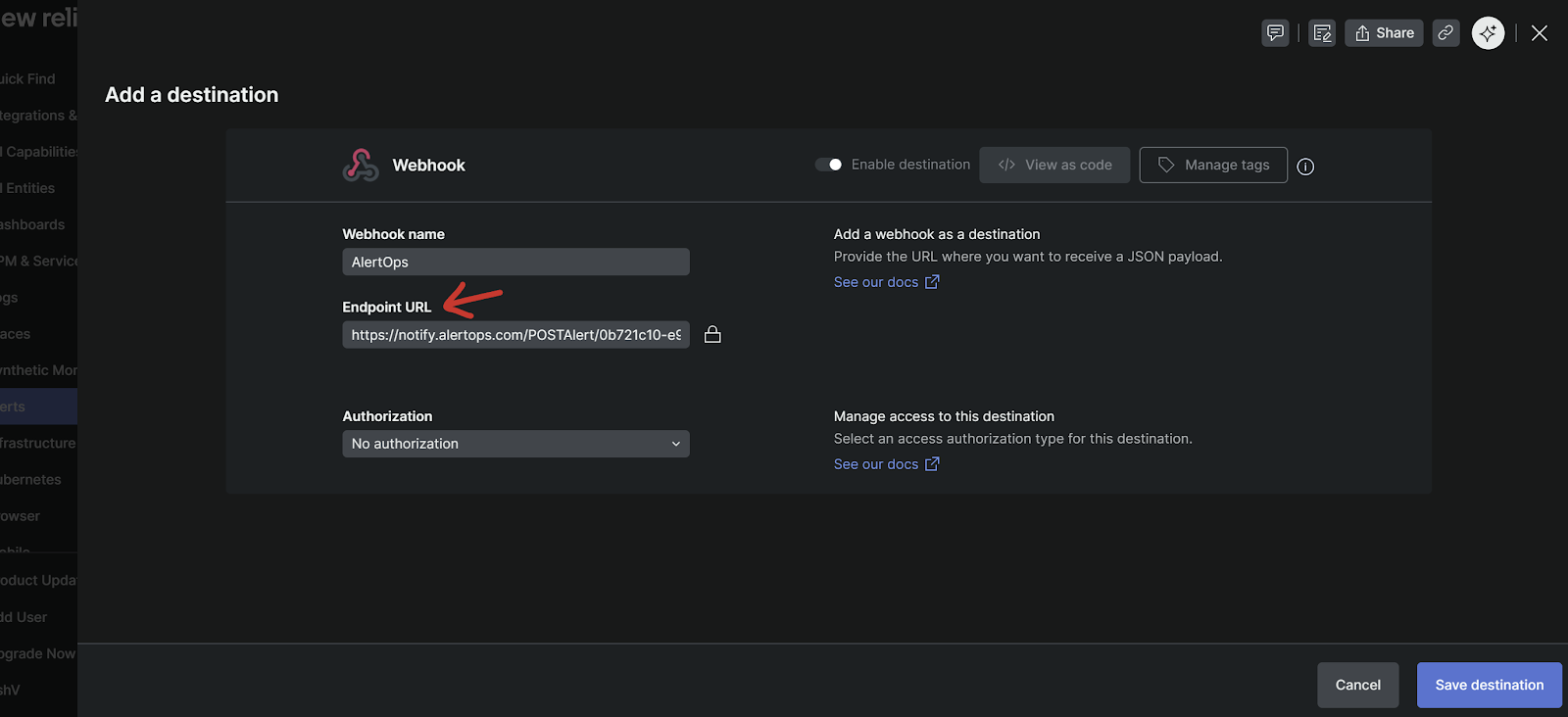
Task: Click the Share button
Action: coord(1384,33)
